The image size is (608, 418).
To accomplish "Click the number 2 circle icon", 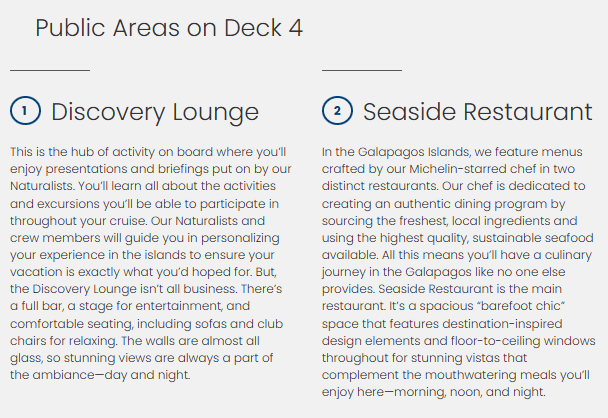I will click(x=337, y=111).
